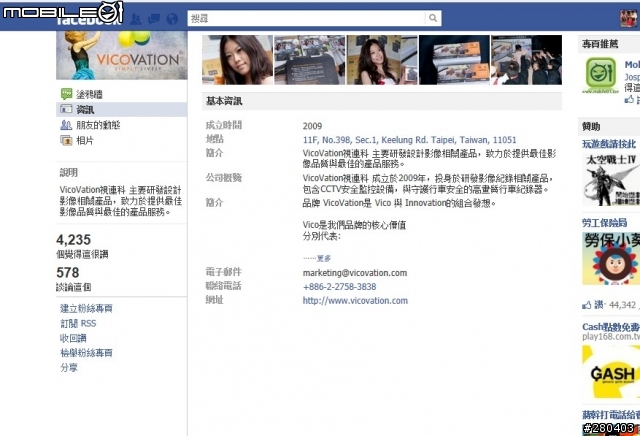Click the wall speech bubble icon
The height and width of the screenshot is (436, 640).
pos(66,94)
